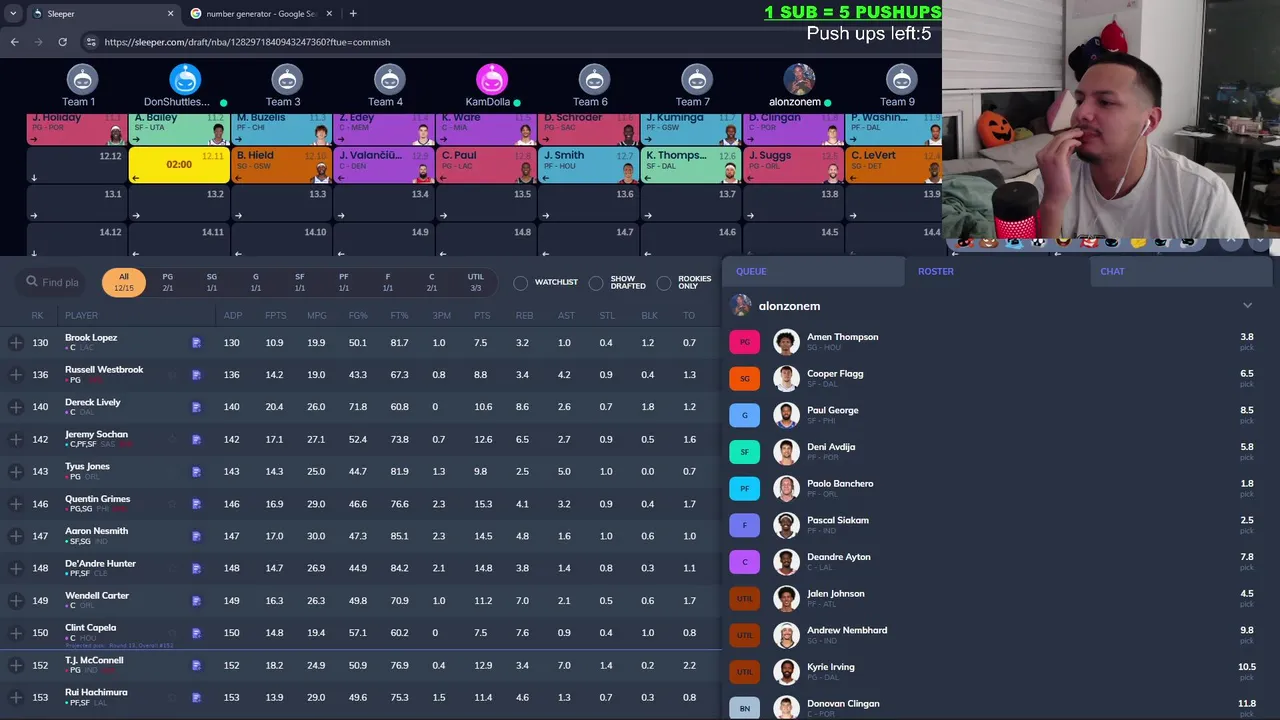Image resolution: width=1280 pixels, height=720 pixels.
Task: Filter players by All positions
Action: click(124, 283)
